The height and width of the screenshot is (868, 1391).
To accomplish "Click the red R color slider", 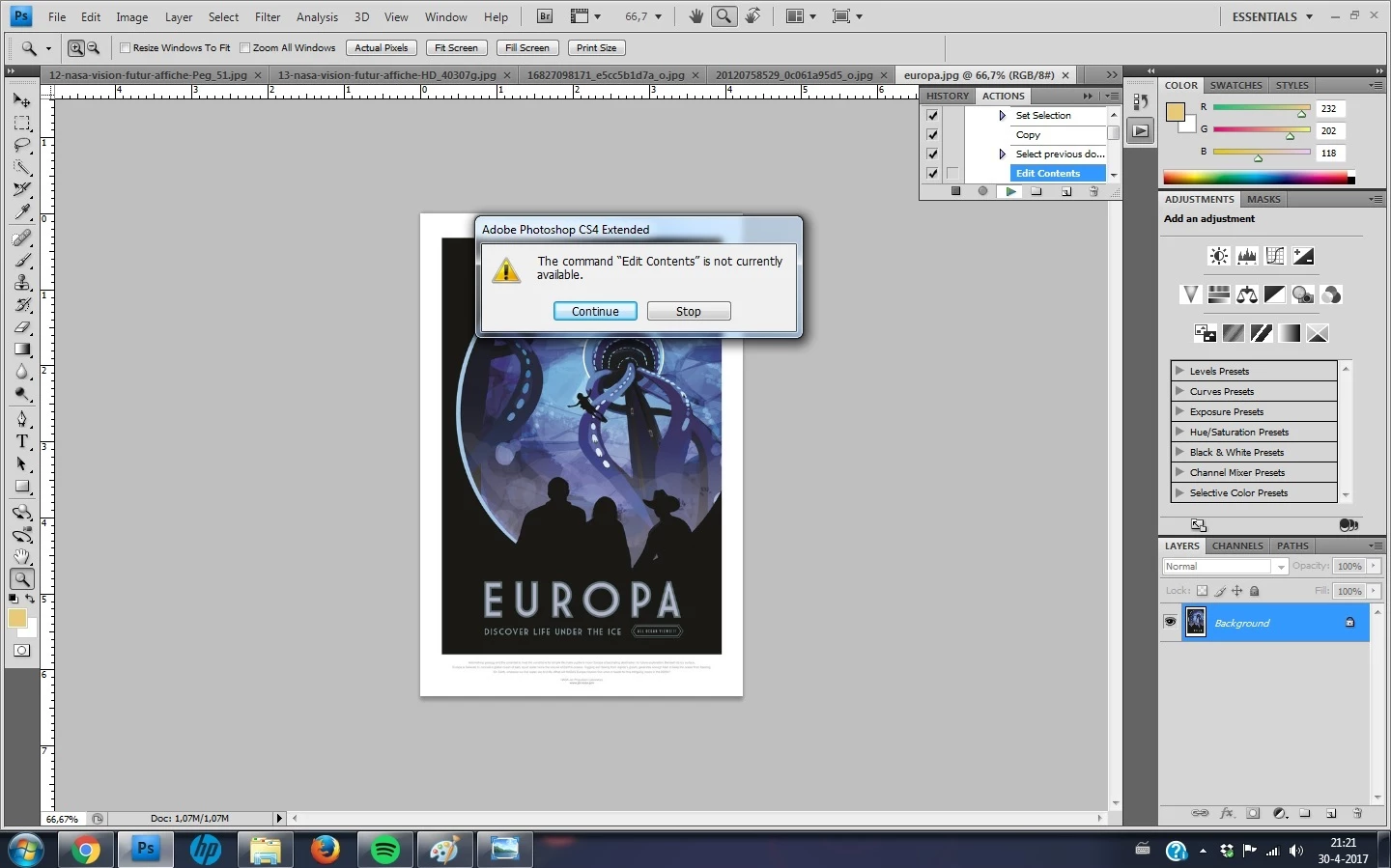I will click(1261, 108).
